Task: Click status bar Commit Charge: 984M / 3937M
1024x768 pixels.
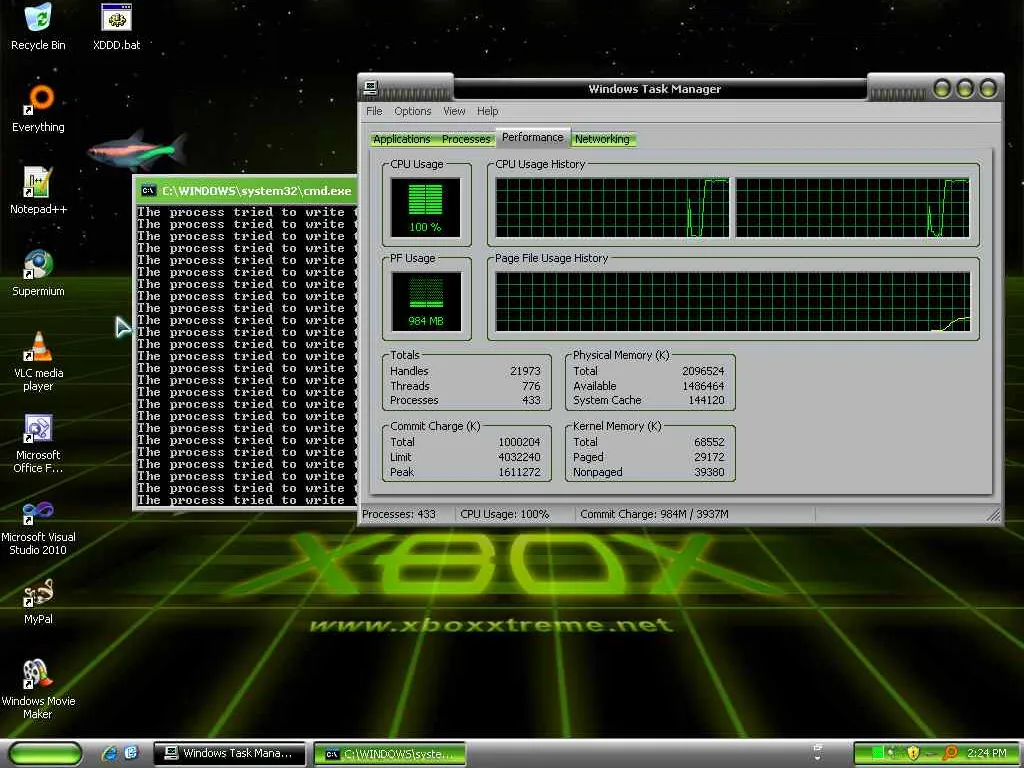Action: point(654,514)
